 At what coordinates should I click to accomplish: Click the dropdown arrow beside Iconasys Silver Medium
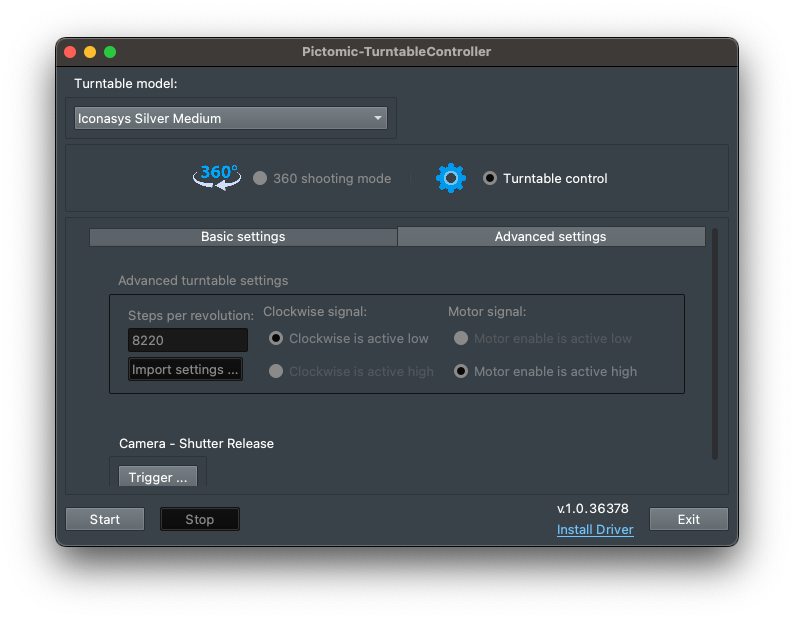(x=378, y=118)
